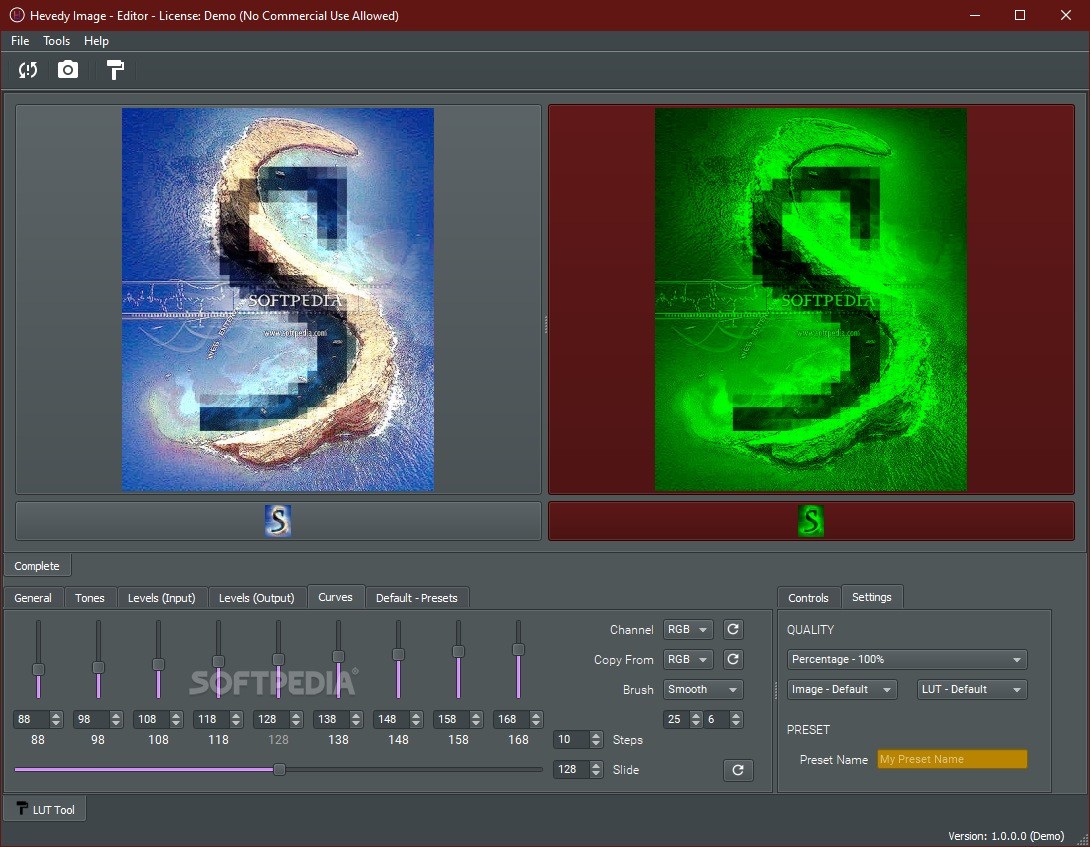The width and height of the screenshot is (1090, 847).
Task: Click the 148 curve value field
Action: pos(391,719)
